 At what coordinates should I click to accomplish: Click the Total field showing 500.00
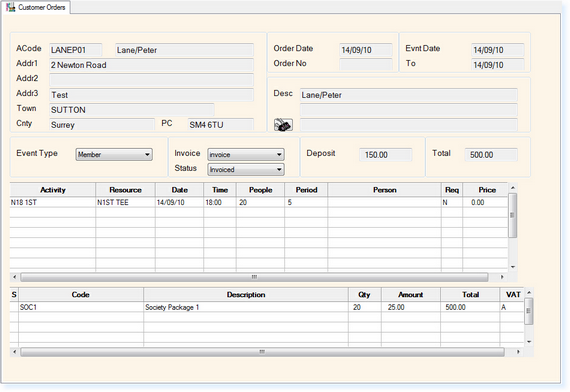(x=491, y=155)
